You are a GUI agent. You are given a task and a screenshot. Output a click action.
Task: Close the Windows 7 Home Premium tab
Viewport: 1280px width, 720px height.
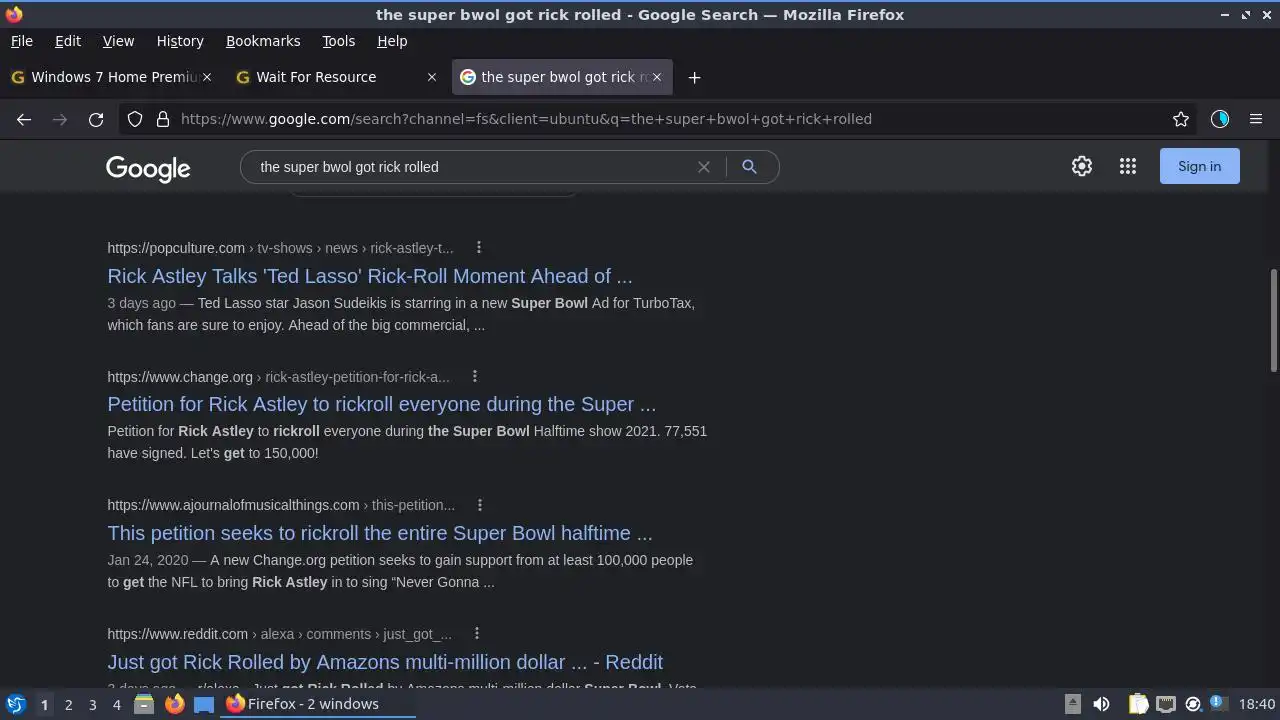(207, 77)
